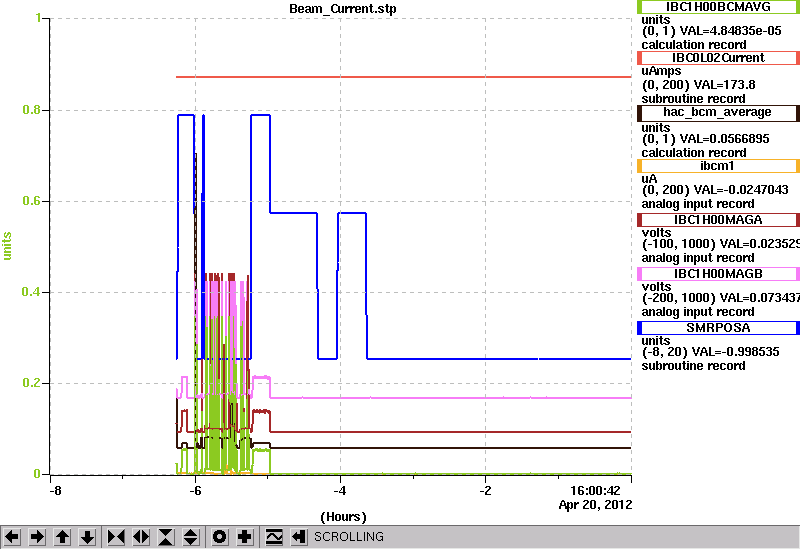Select the IBC1H00MAGA legend entry
Image resolution: width=800 pixels, height=549 pixels.
click(x=718, y=220)
